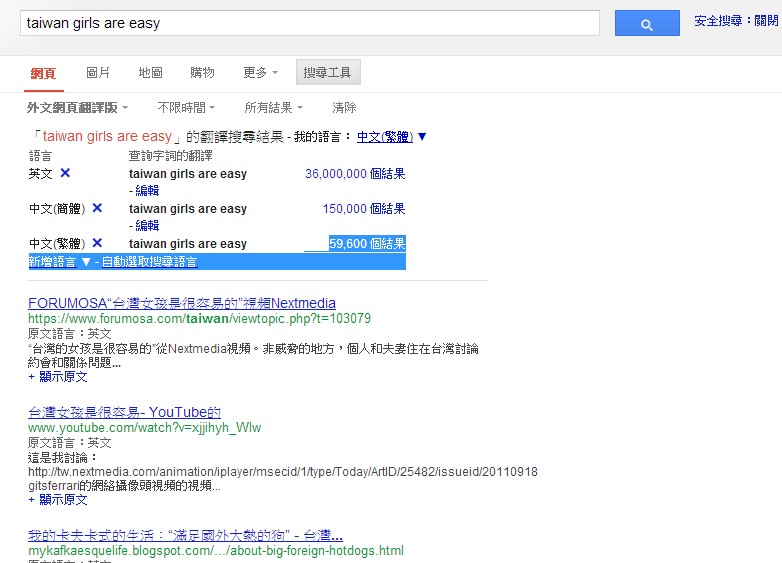Click the 查詢字詞的翻譯 column header
Screen dimensions: 782x563
point(171,156)
